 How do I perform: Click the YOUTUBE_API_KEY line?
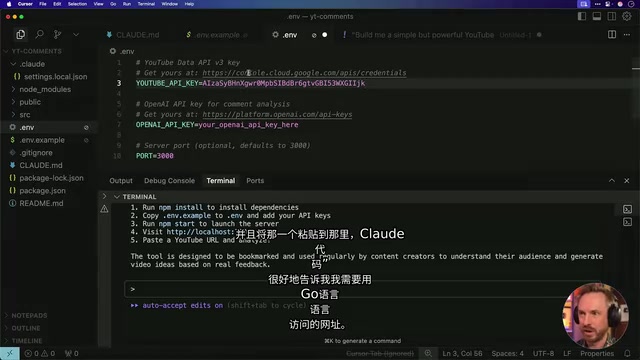250,83
